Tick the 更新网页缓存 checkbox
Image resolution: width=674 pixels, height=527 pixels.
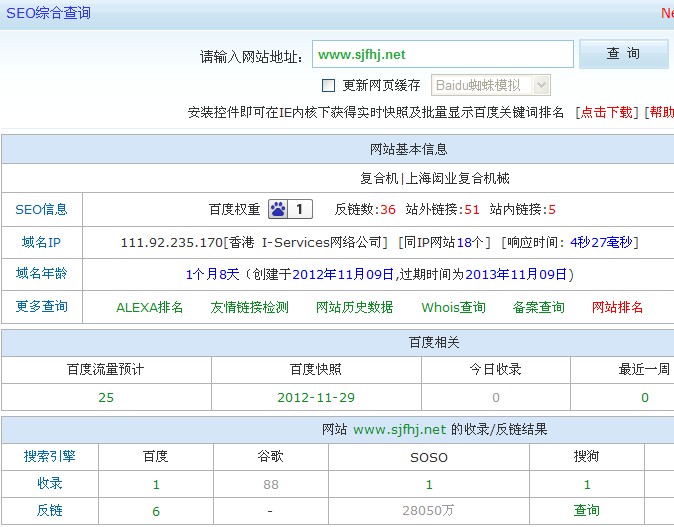(x=328, y=86)
